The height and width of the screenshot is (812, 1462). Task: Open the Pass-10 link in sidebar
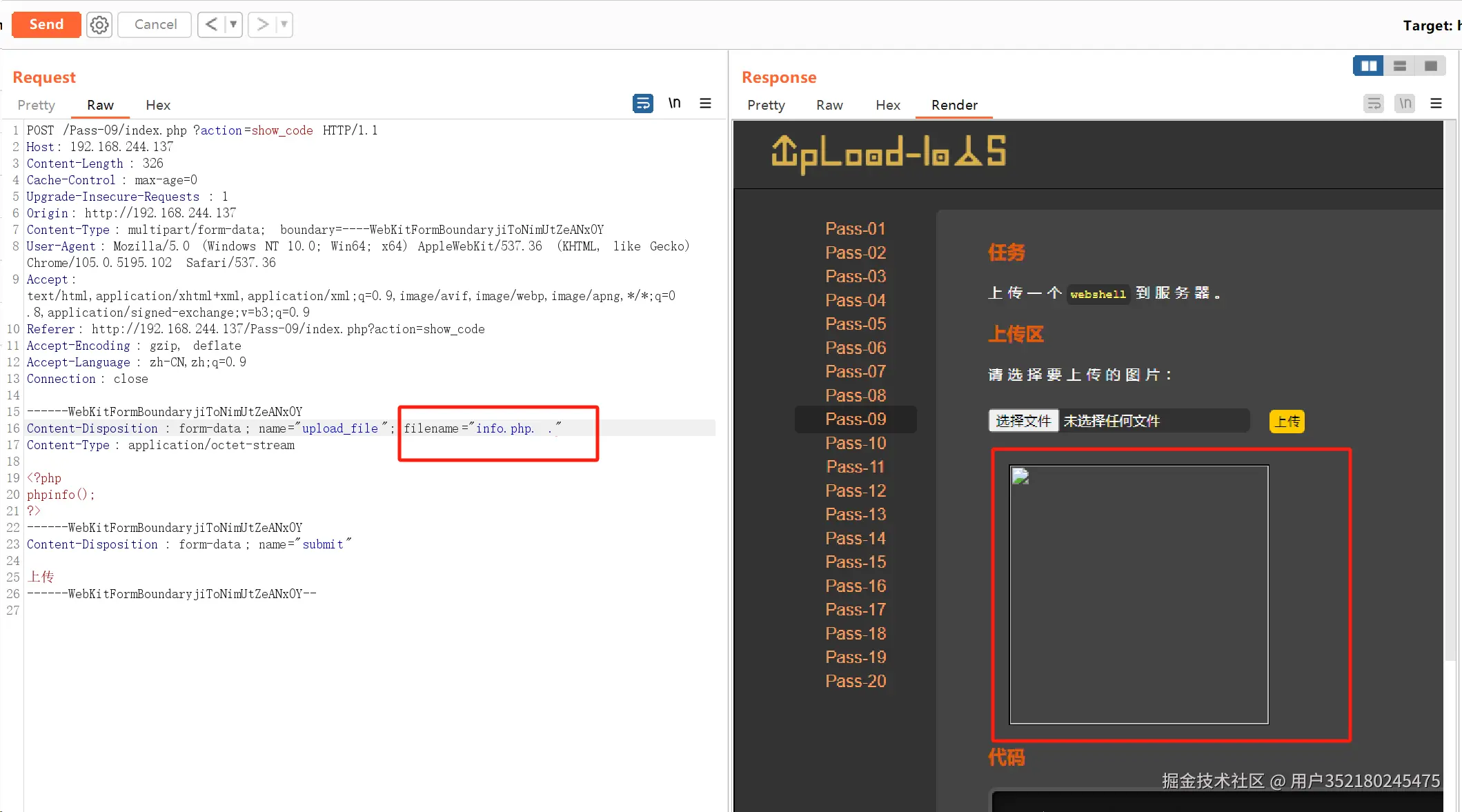[856, 443]
